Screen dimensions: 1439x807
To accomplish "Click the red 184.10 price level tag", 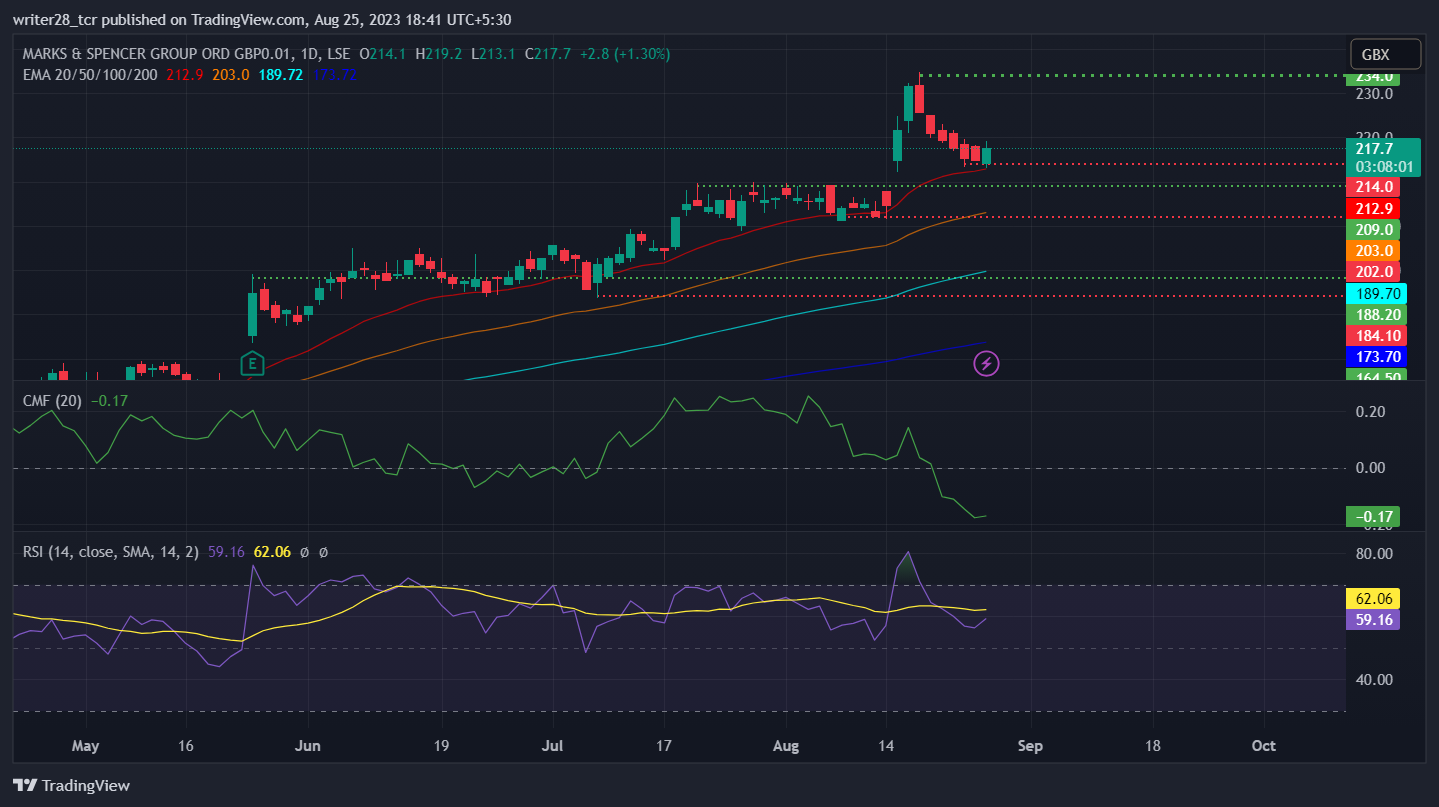I will point(1376,335).
